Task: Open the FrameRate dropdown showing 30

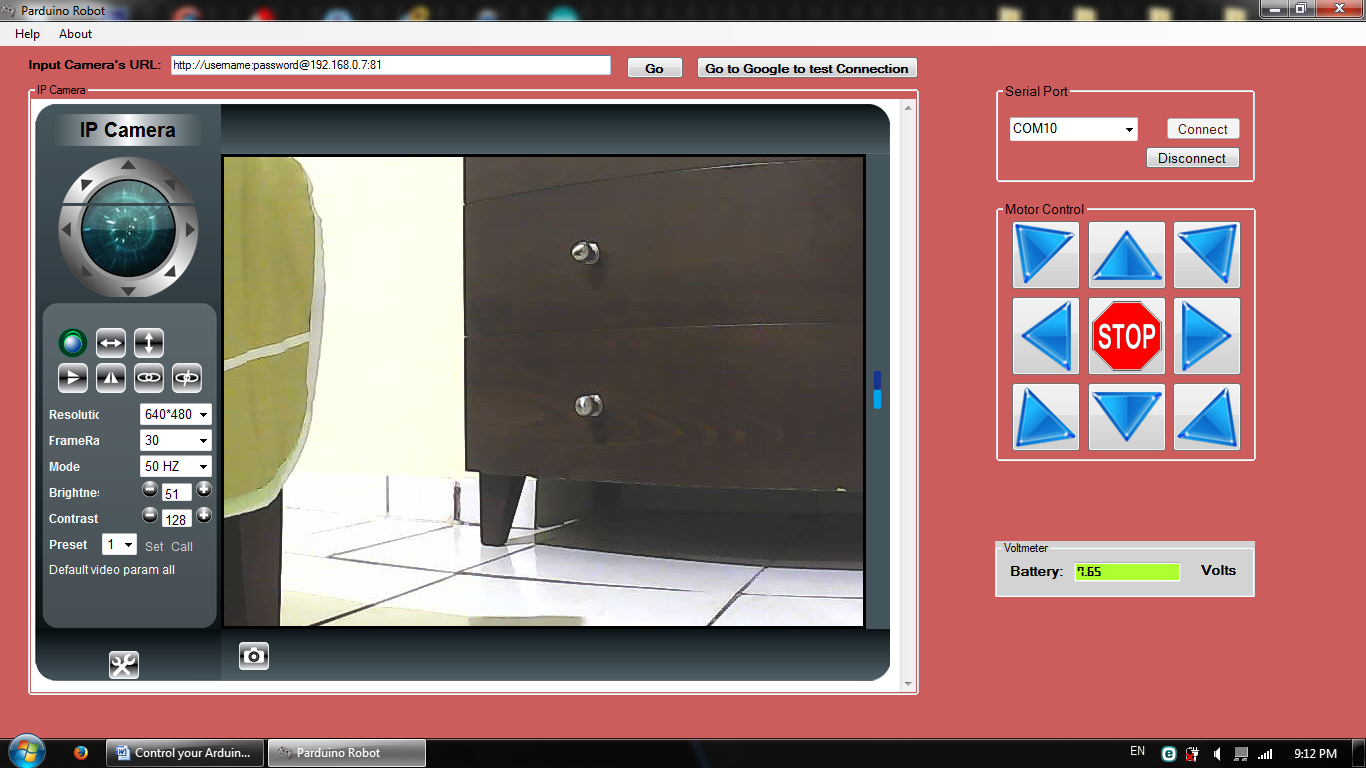Action: tap(175, 440)
